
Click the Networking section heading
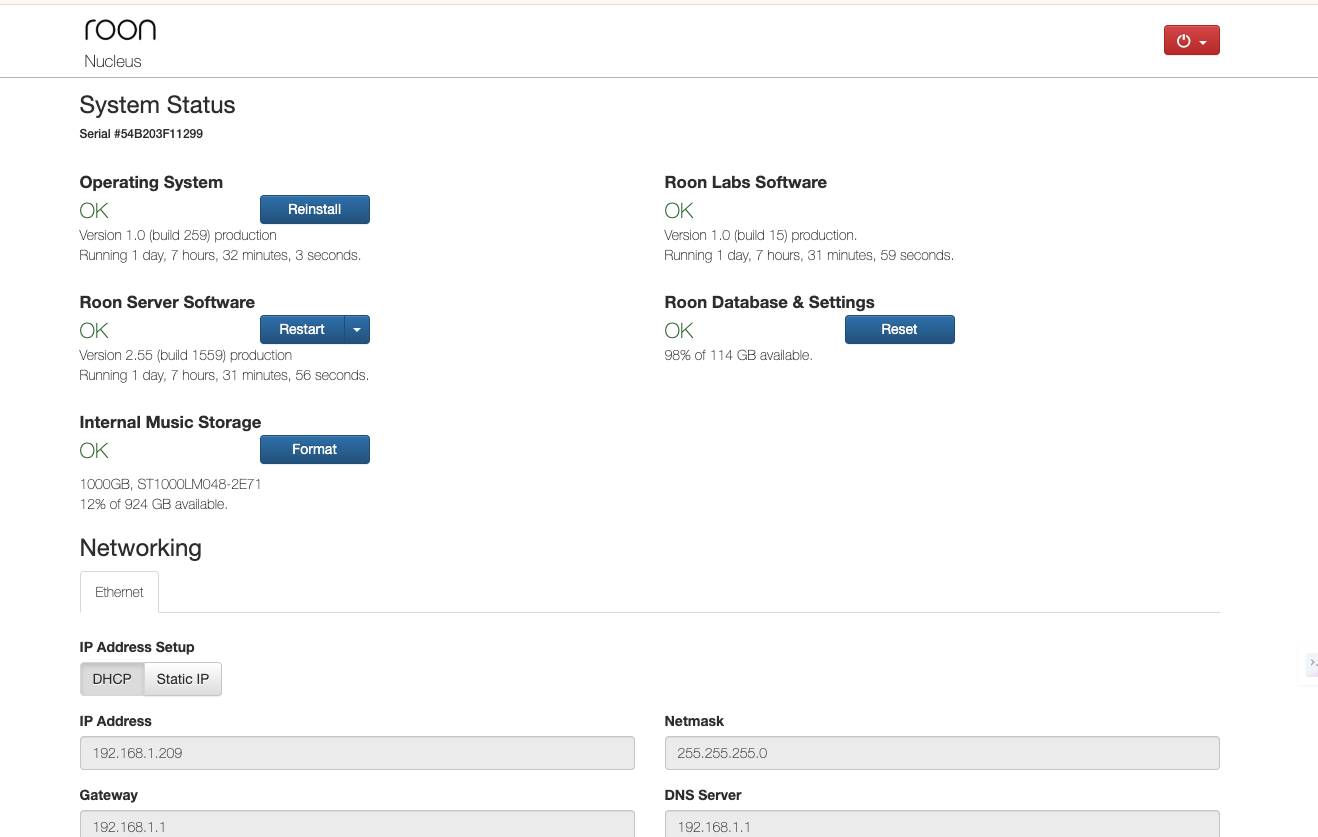[140, 548]
